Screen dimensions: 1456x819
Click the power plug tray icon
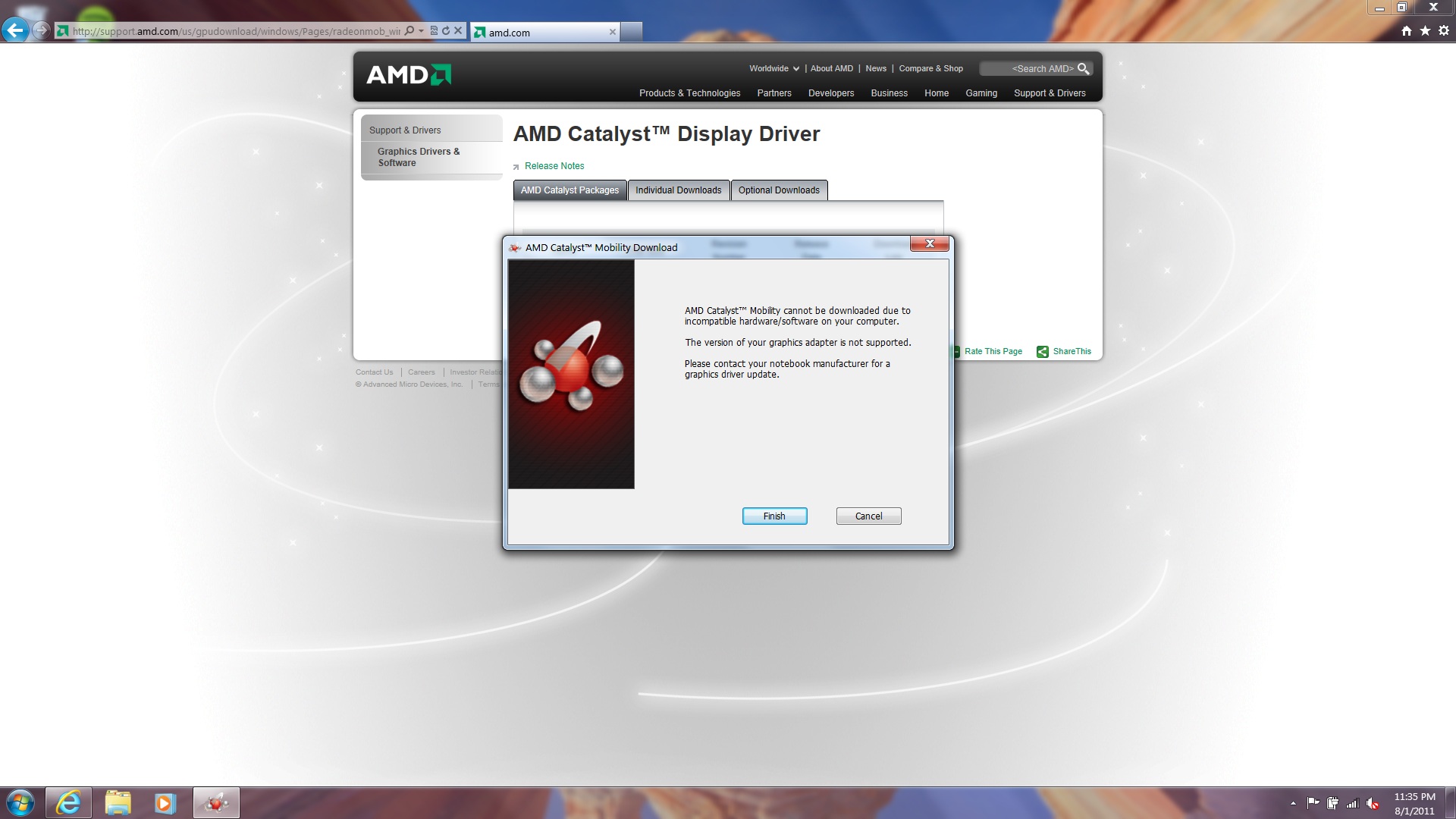coord(1332,803)
